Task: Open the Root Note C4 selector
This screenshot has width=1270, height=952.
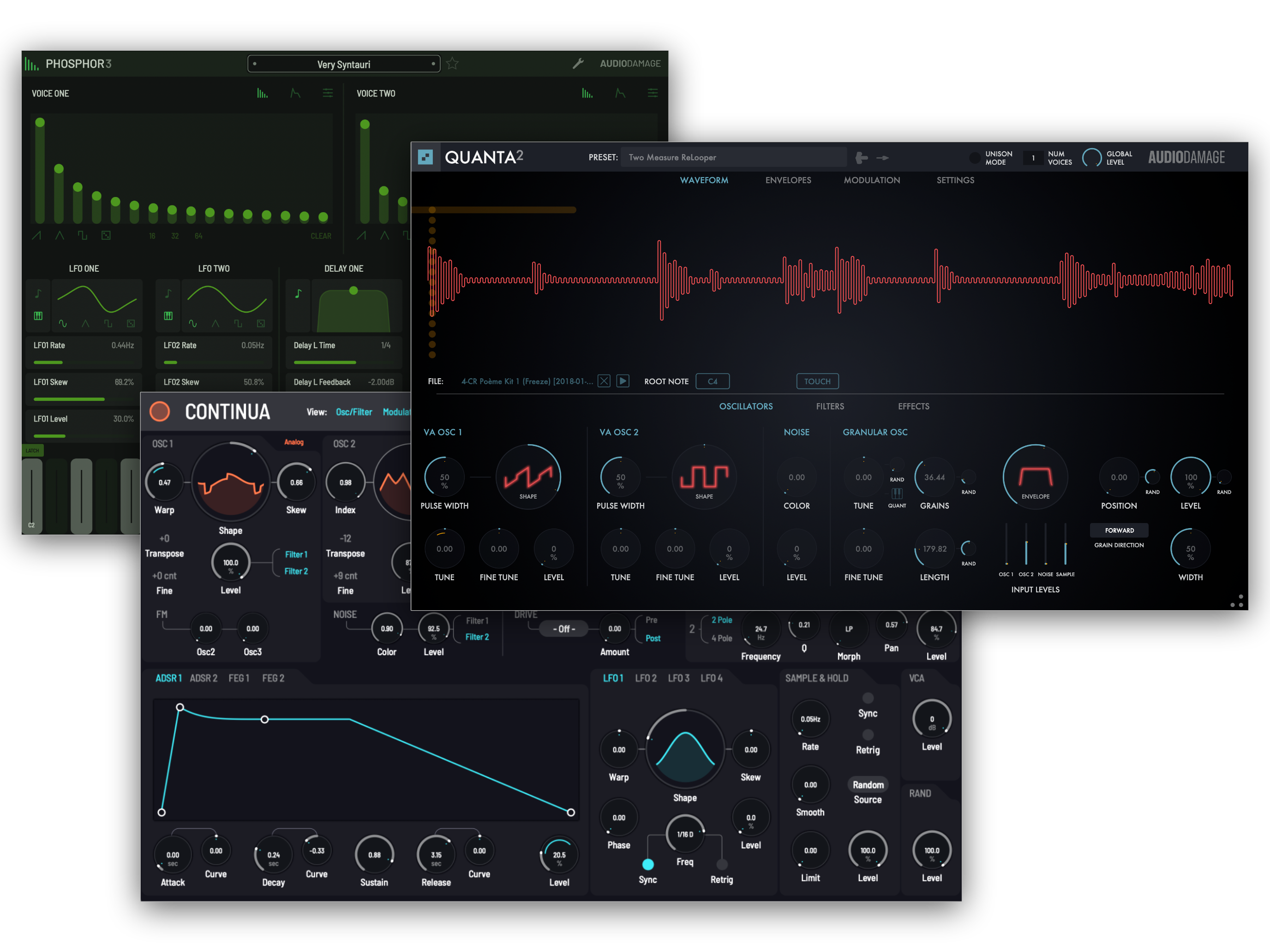Action: tap(713, 381)
